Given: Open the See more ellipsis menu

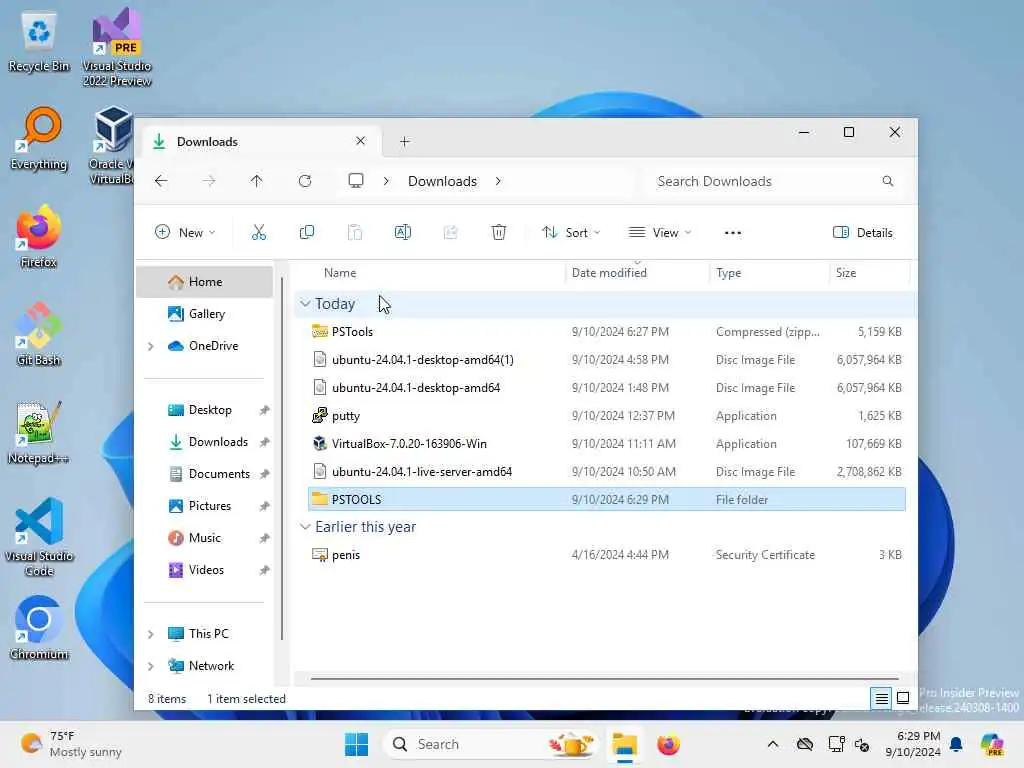Looking at the screenshot, I should 733,232.
